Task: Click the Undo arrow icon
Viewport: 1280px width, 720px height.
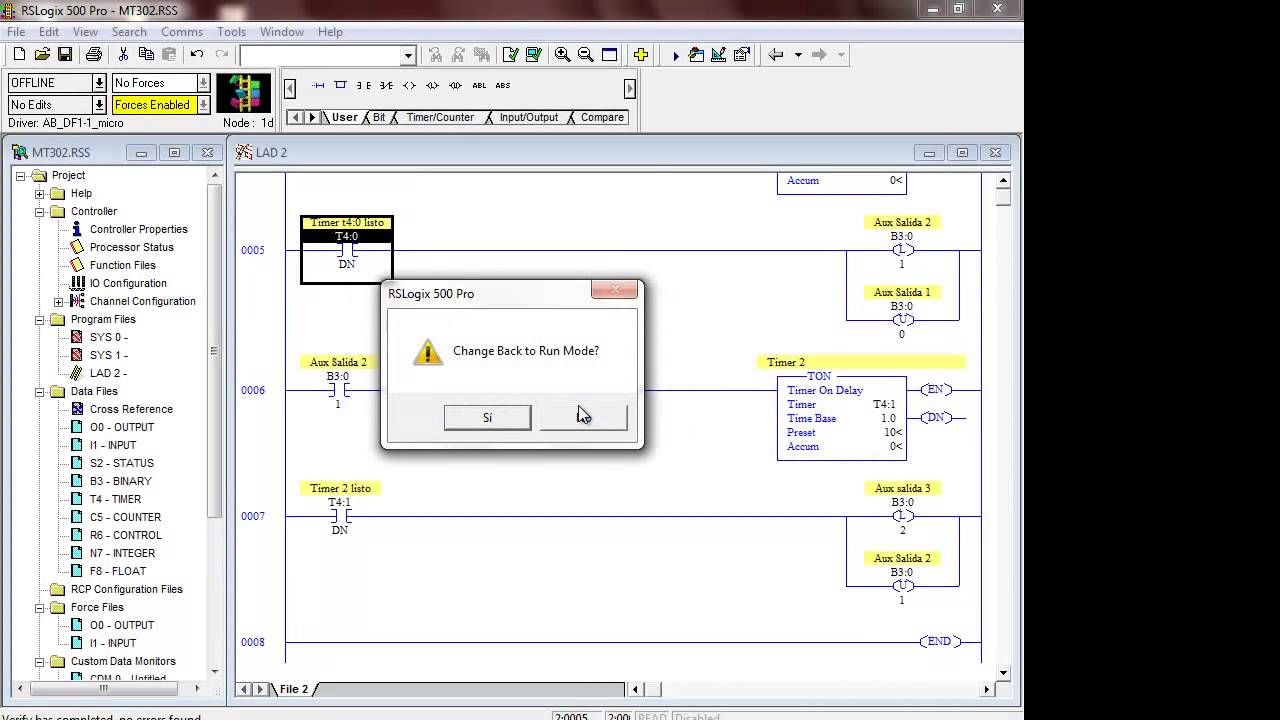Action: (x=197, y=55)
